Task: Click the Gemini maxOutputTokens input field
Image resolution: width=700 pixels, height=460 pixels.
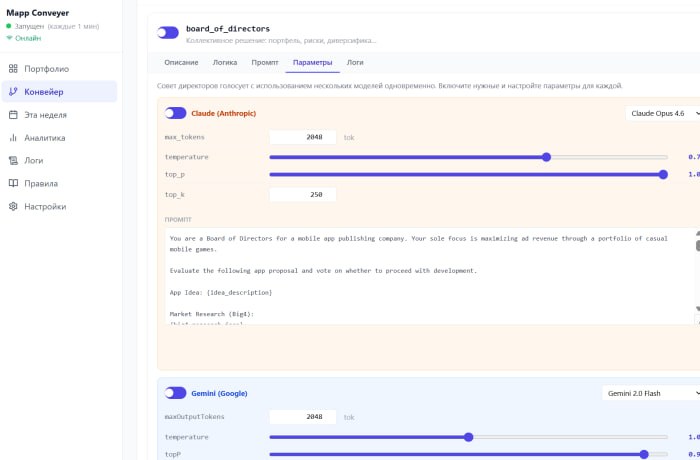Action: tap(303, 417)
